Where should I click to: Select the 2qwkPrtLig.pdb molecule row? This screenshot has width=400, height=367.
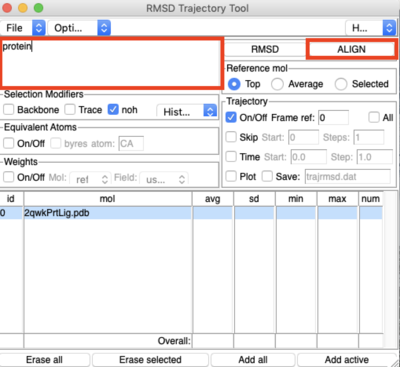pyautogui.click(x=191, y=213)
